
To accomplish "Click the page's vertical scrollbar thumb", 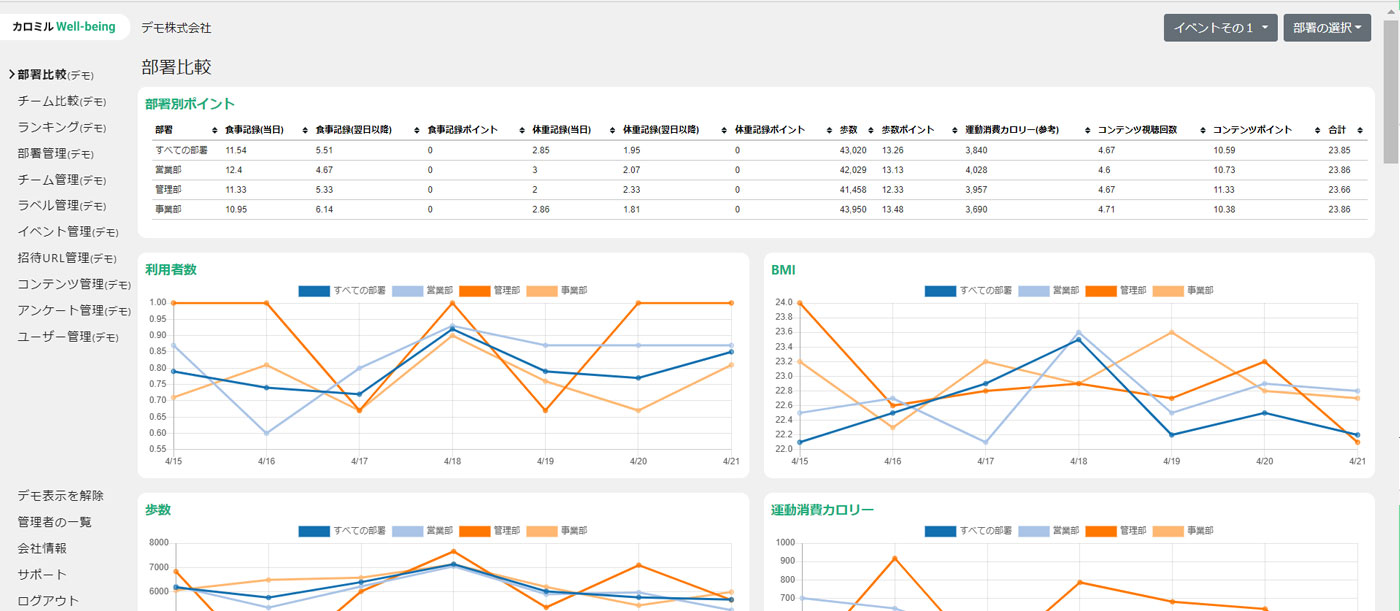I will (x=1391, y=90).
